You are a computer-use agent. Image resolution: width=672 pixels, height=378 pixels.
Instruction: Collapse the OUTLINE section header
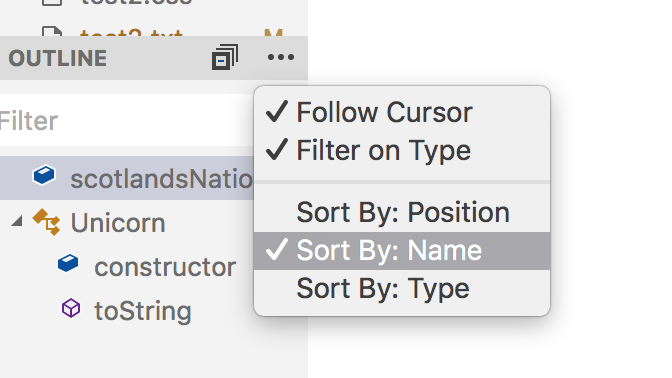pyautogui.click(x=58, y=58)
